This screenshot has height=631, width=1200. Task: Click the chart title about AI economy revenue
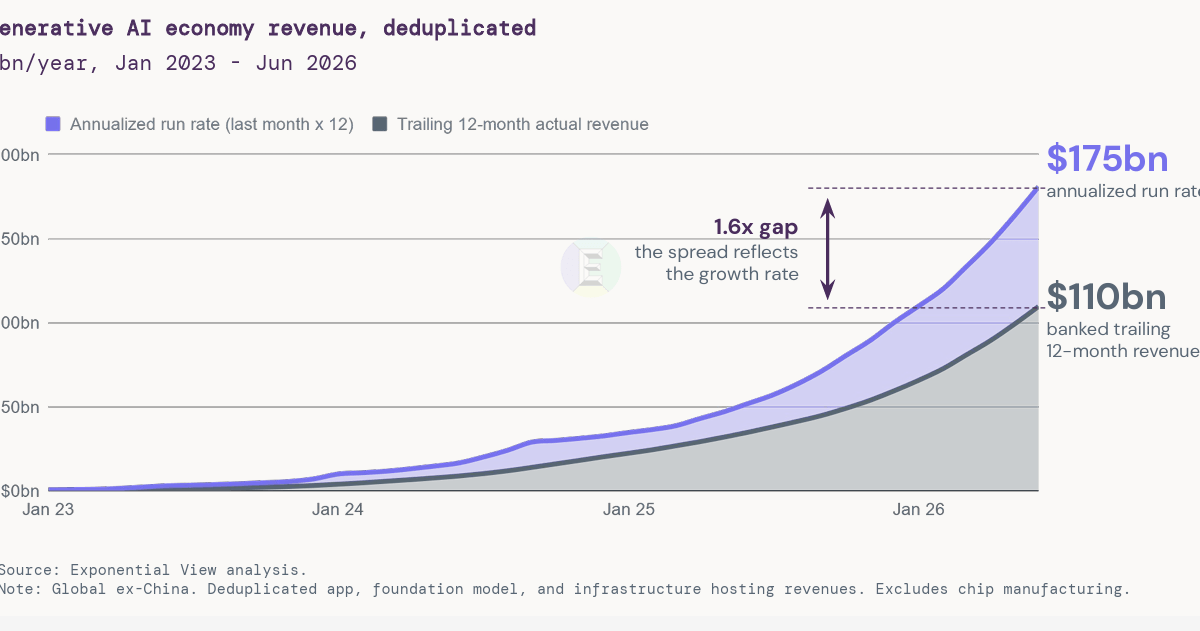tap(268, 28)
